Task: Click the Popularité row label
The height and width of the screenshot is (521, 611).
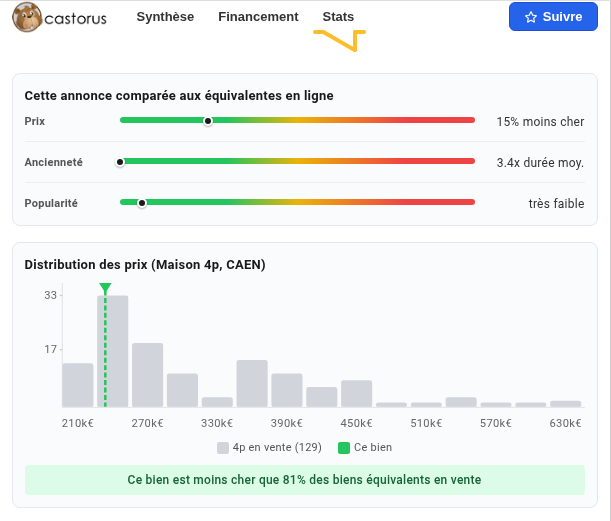Action: coord(51,203)
